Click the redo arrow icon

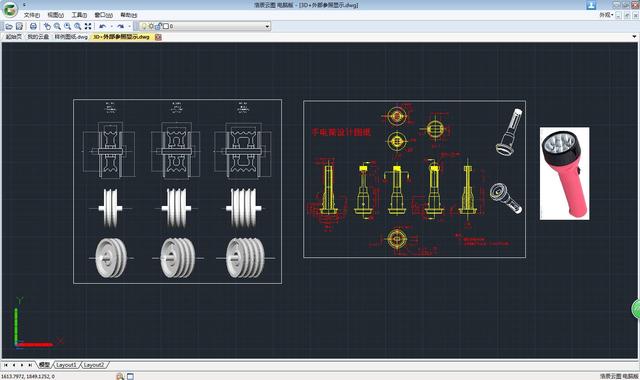(120, 26)
